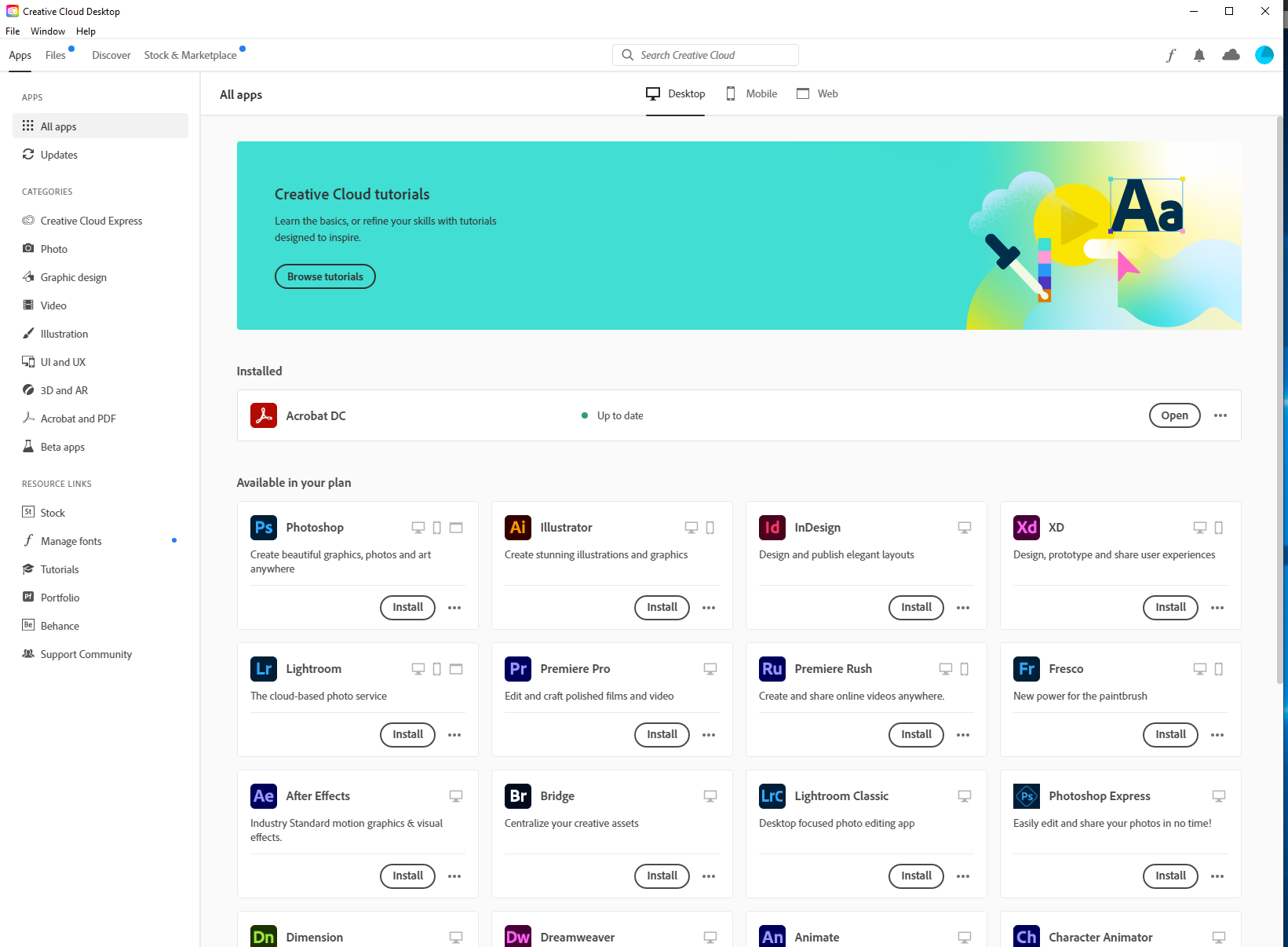Go to the Discover tab
Screen dimensions: 1288x947
tap(111, 55)
